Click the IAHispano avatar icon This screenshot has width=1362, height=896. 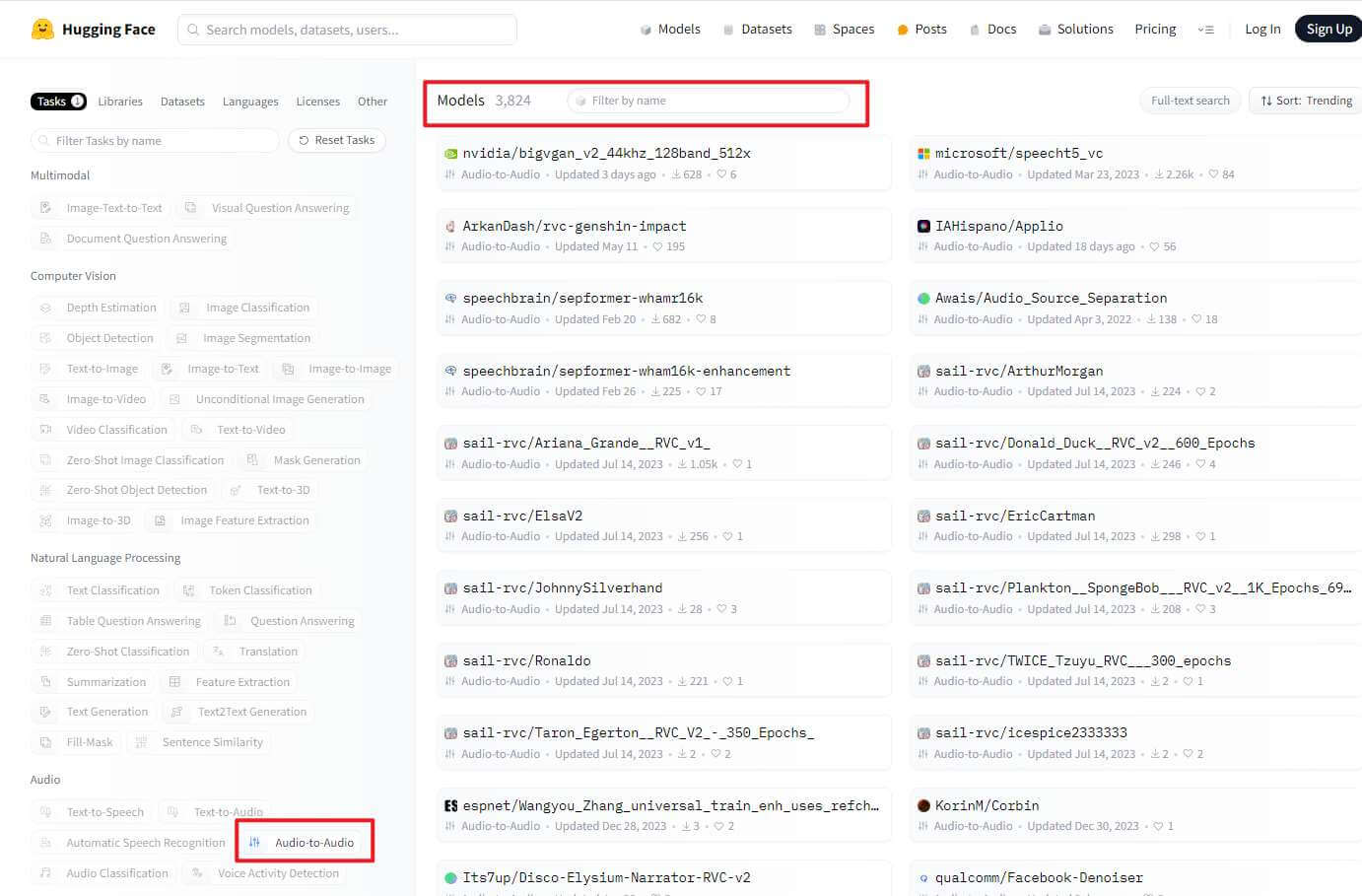(x=923, y=227)
